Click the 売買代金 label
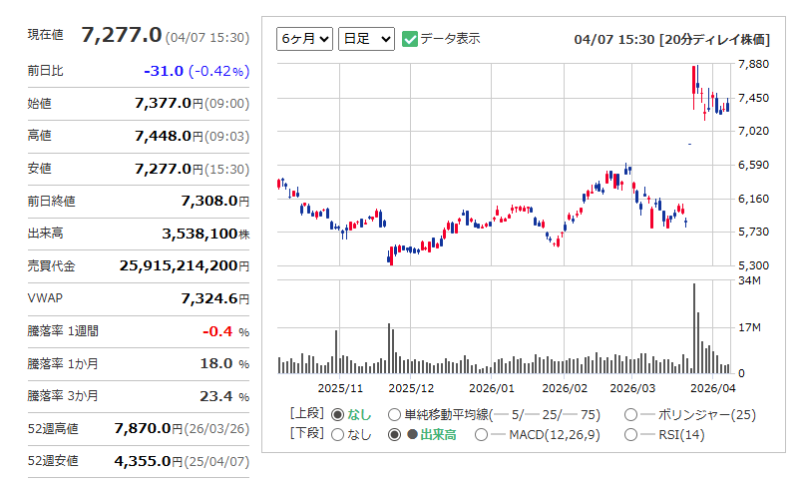The width and height of the screenshot is (800, 483). (x=51, y=266)
